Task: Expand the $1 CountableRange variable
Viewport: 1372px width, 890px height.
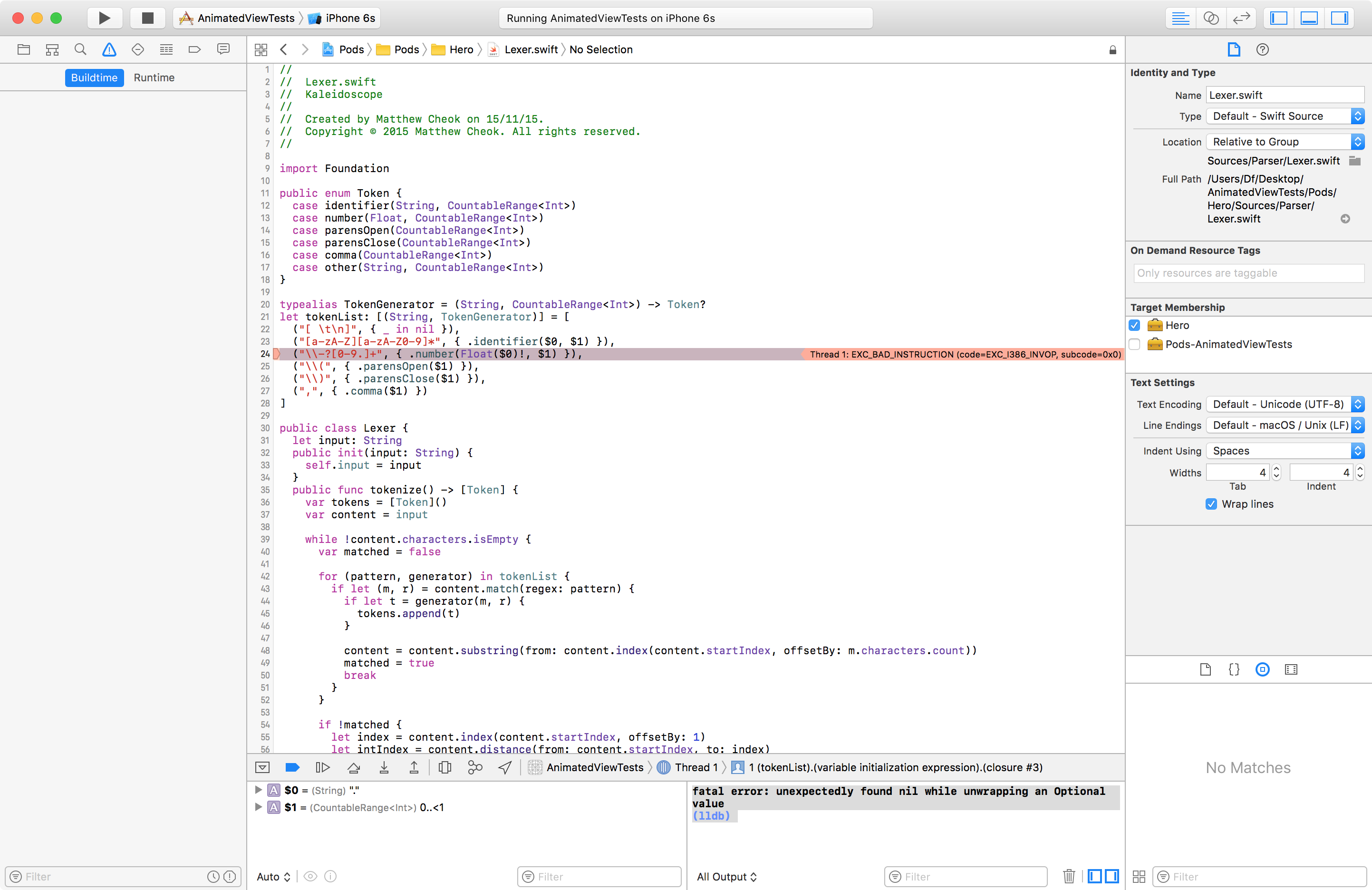Action: 258,807
